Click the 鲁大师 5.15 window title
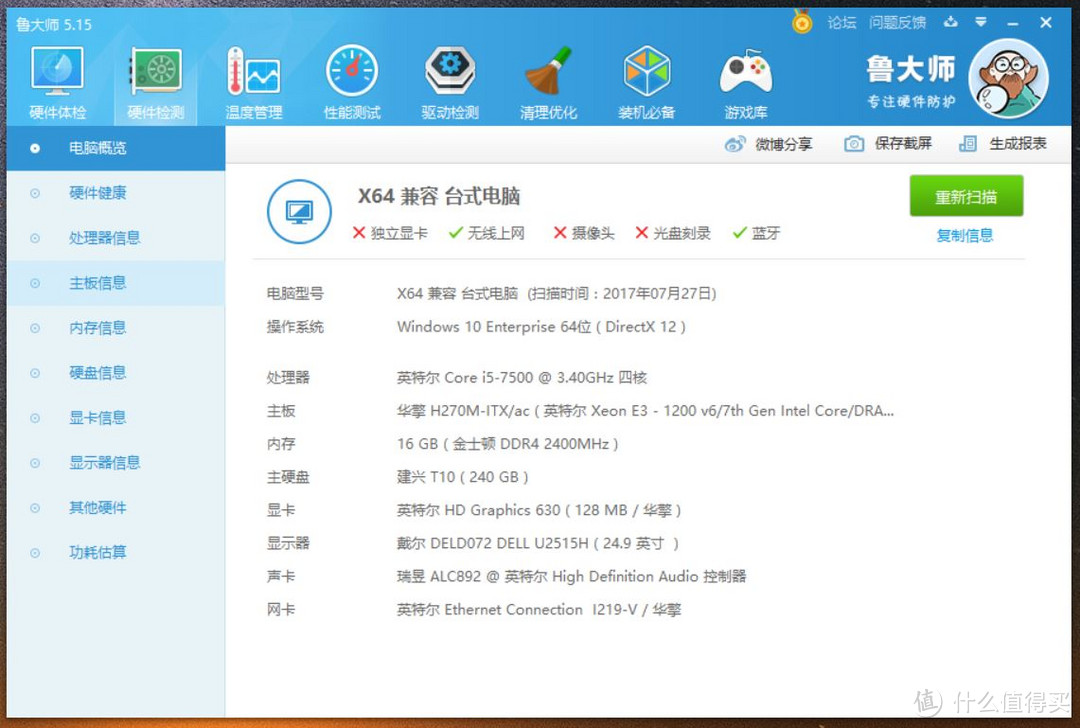This screenshot has height=728, width=1080. click(54, 25)
